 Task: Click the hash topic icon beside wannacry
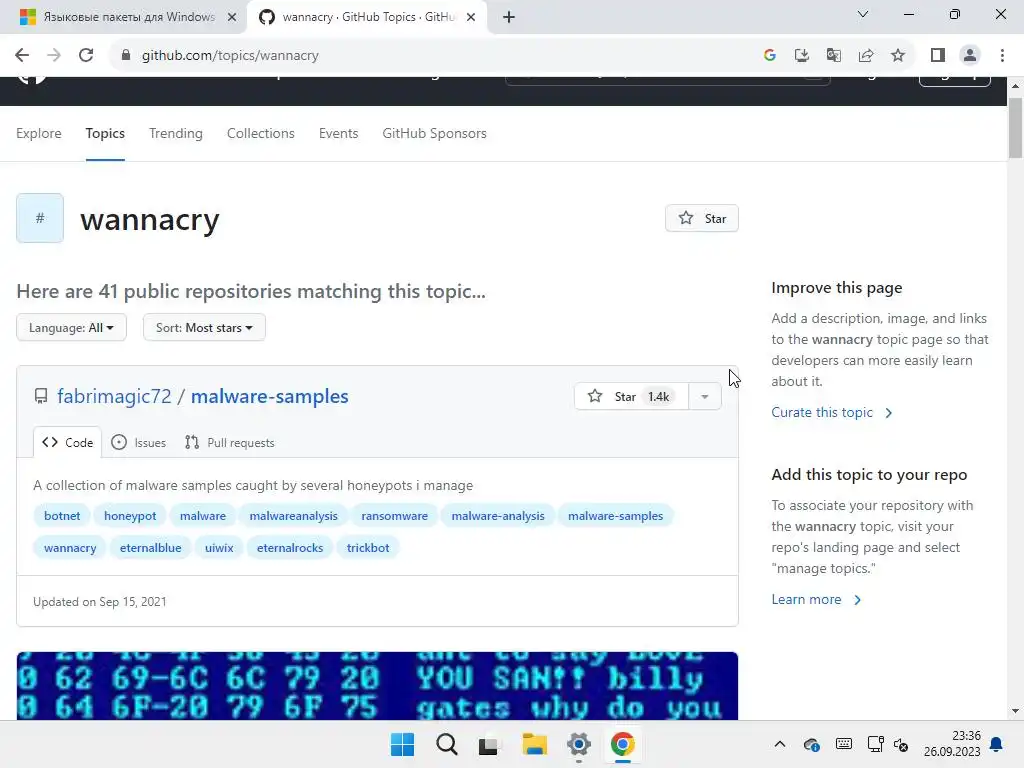tap(40, 218)
